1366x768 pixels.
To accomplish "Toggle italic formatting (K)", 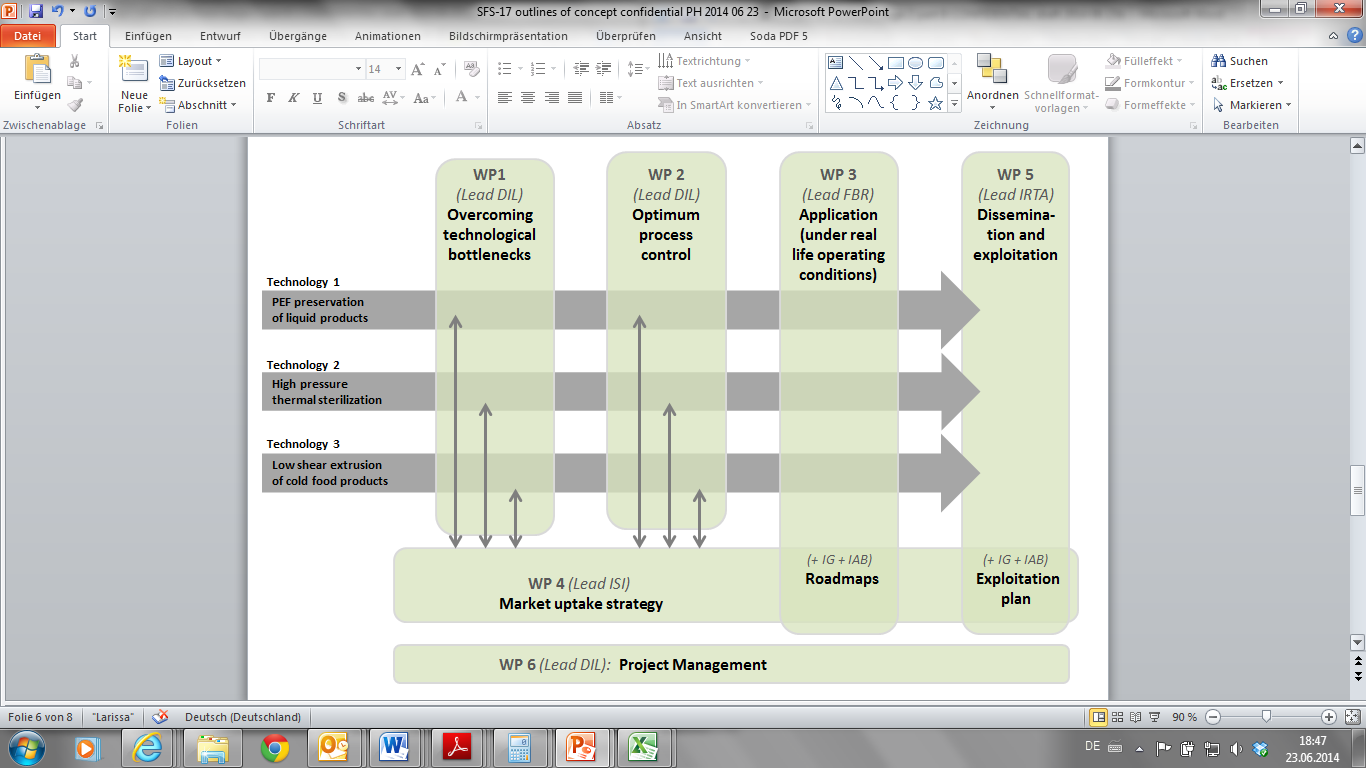I will click(x=293, y=98).
